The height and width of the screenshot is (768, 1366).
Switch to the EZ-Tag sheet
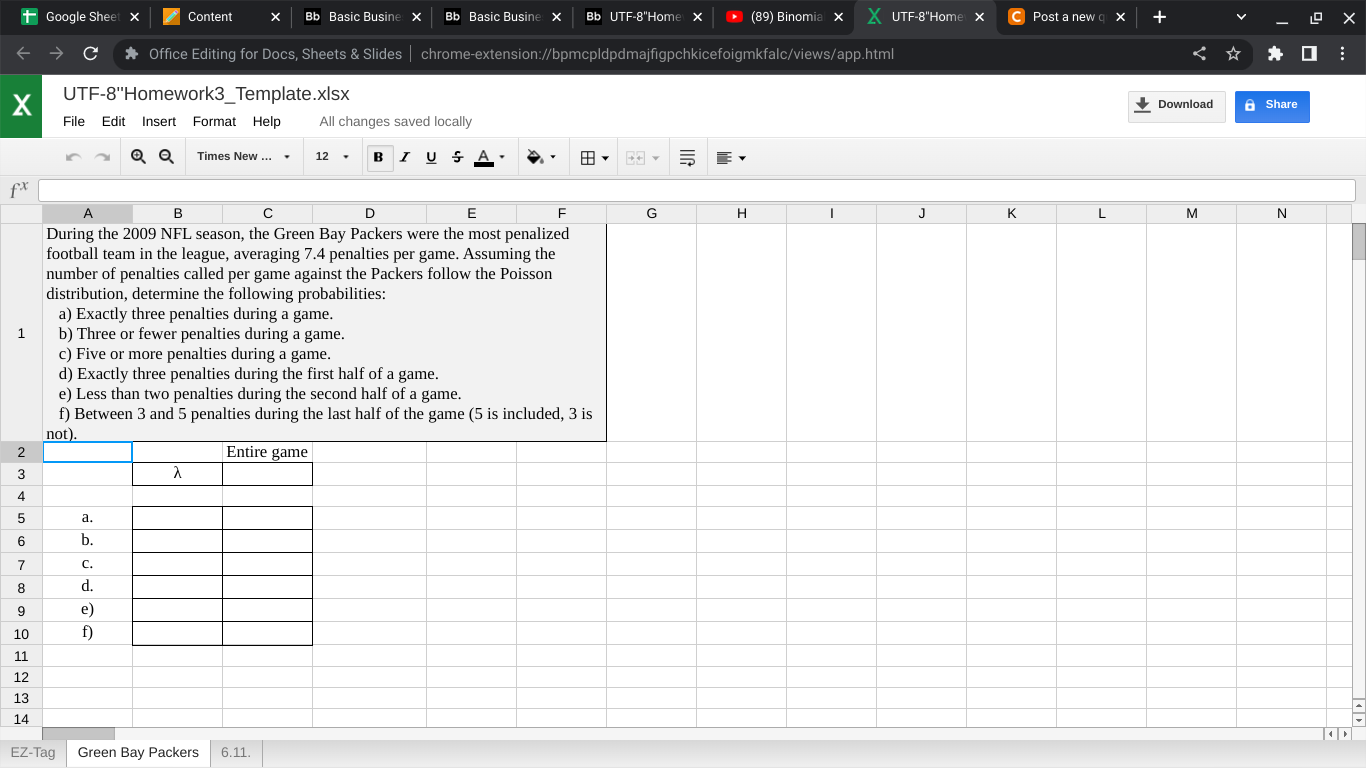(x=33, y=752)
